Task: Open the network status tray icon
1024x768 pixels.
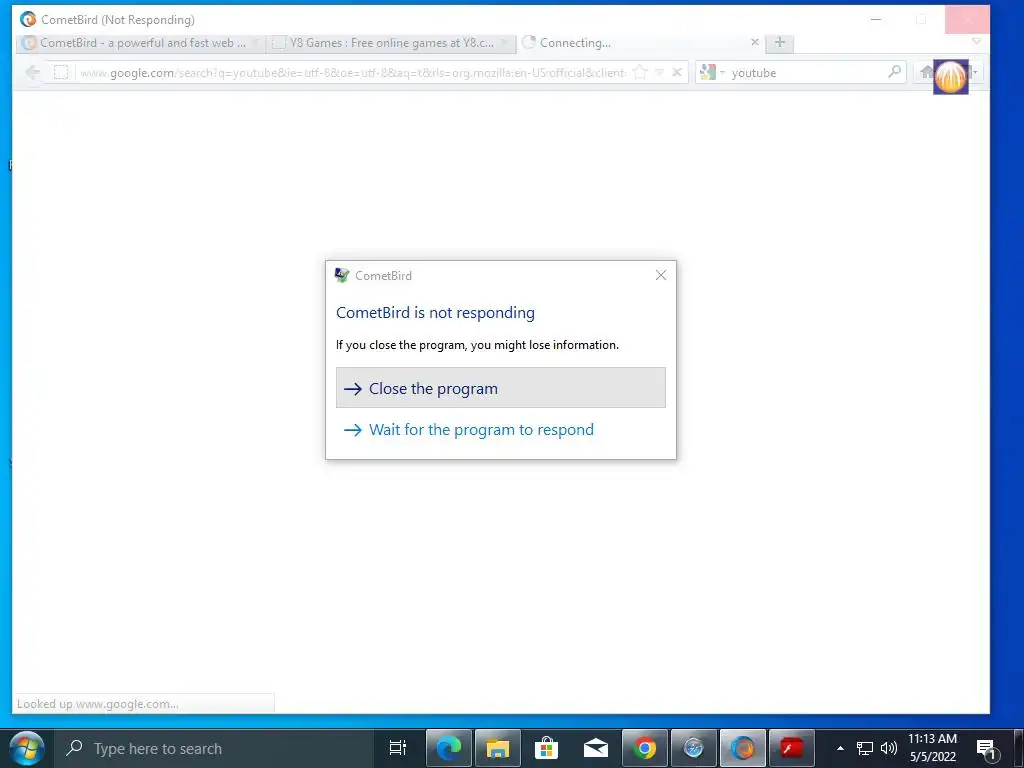Action: (865, 748)
